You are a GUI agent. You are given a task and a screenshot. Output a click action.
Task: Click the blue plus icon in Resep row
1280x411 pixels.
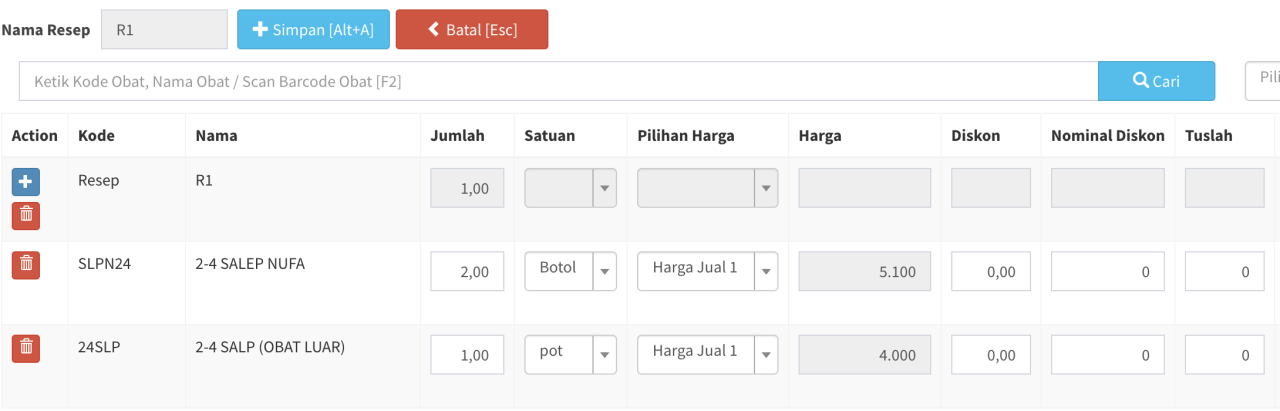(x=26, y=182)
